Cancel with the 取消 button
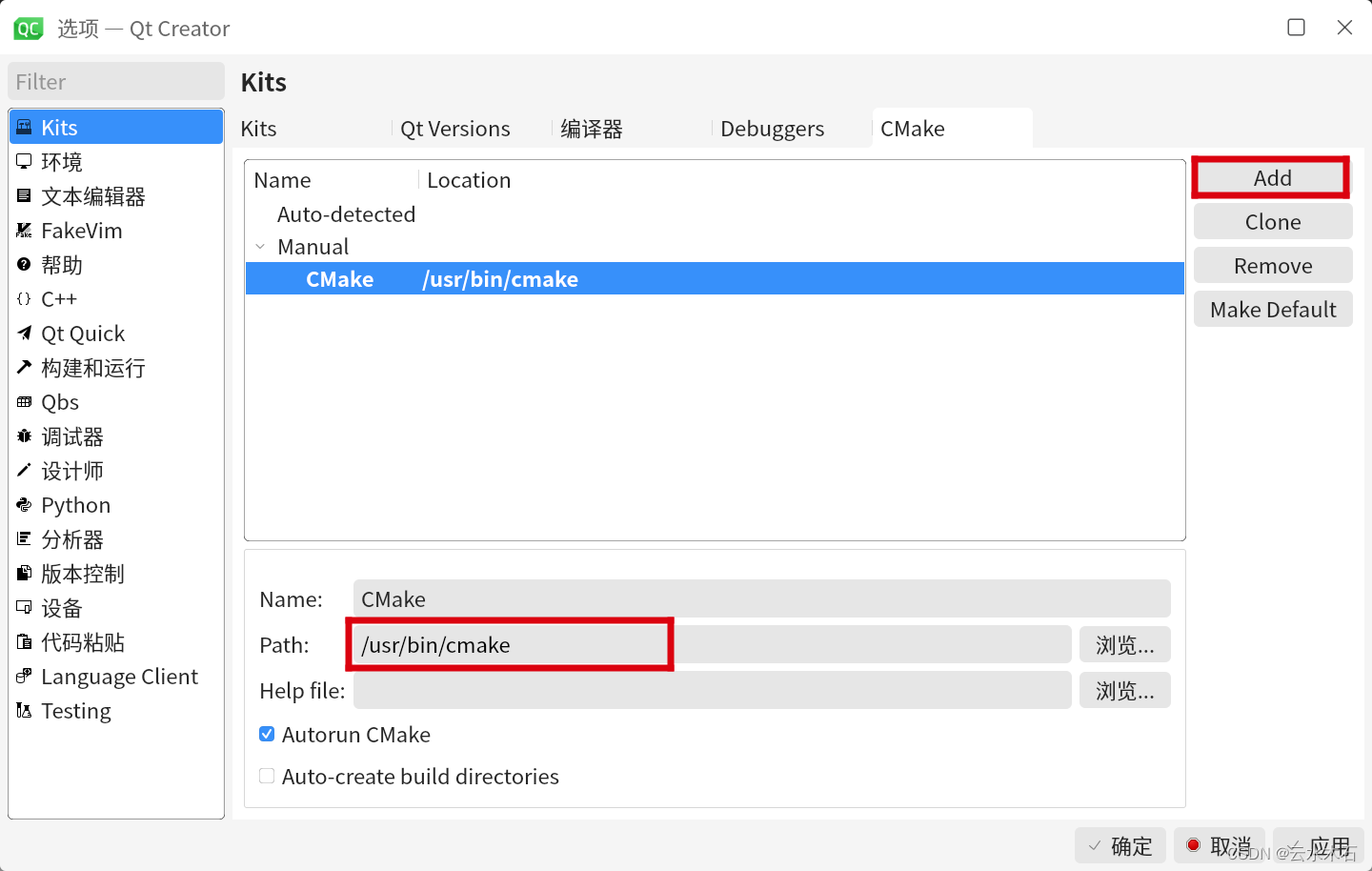This screenshot has height=871, width=1372. coord(1219,845)
